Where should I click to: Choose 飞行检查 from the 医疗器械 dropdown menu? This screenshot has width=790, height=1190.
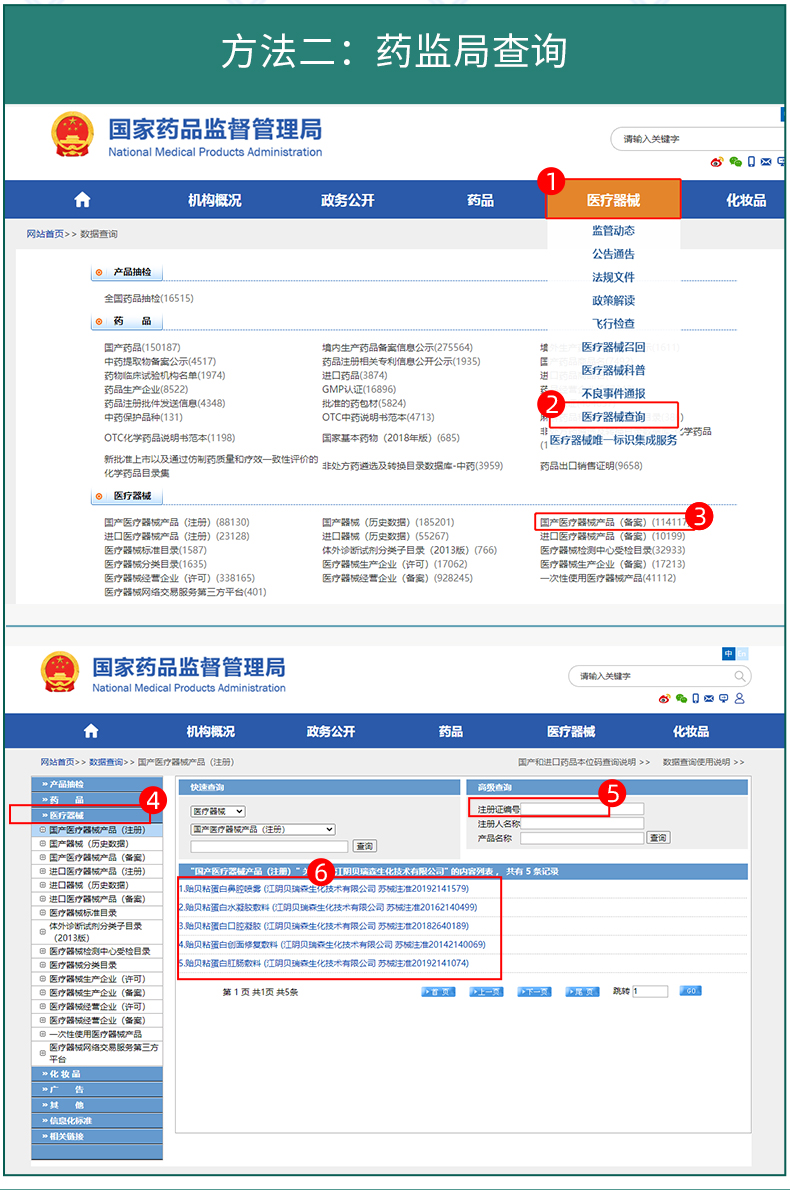tap(613, 323)
